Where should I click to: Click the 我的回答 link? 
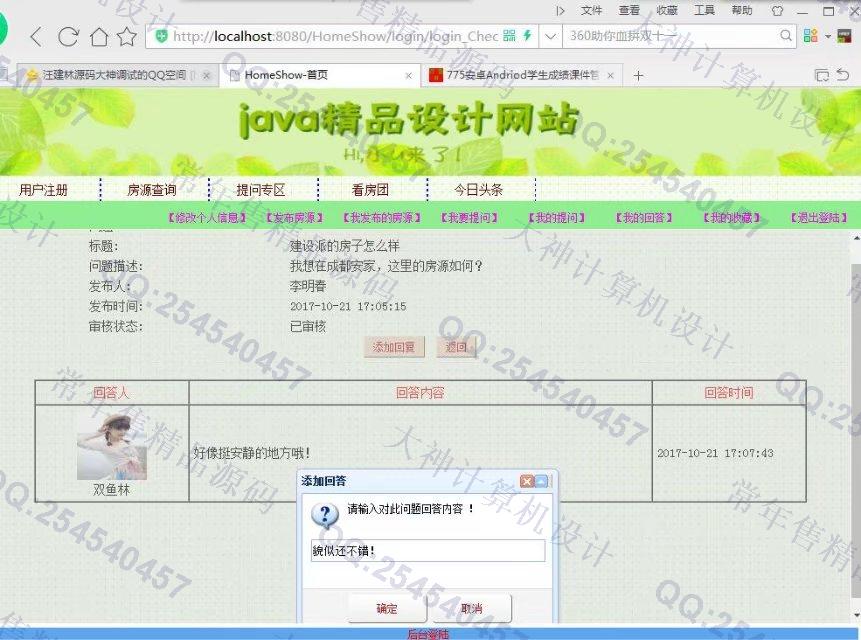[644, 218]
